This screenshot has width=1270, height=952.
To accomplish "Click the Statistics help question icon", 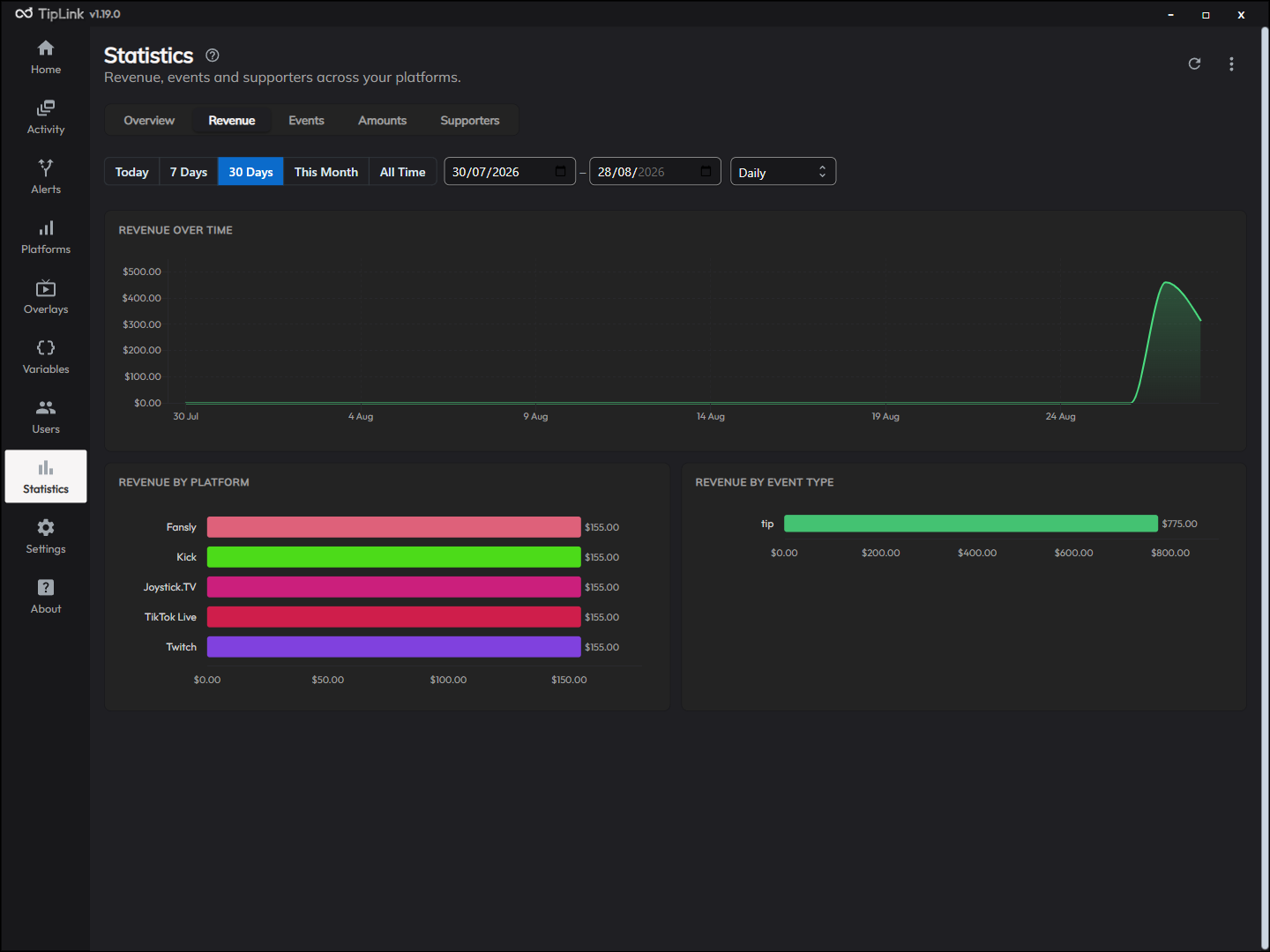I will [x=213, y=55].
